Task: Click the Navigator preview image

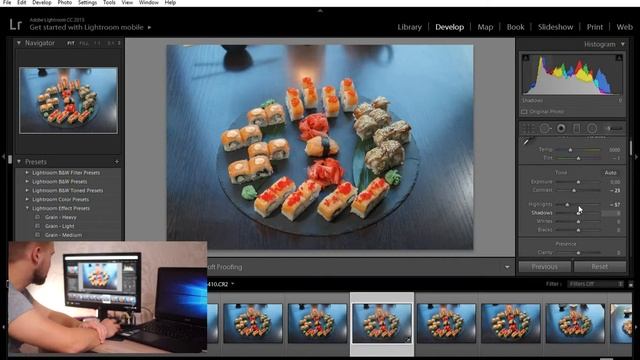Action: click(x=69, y=100)
